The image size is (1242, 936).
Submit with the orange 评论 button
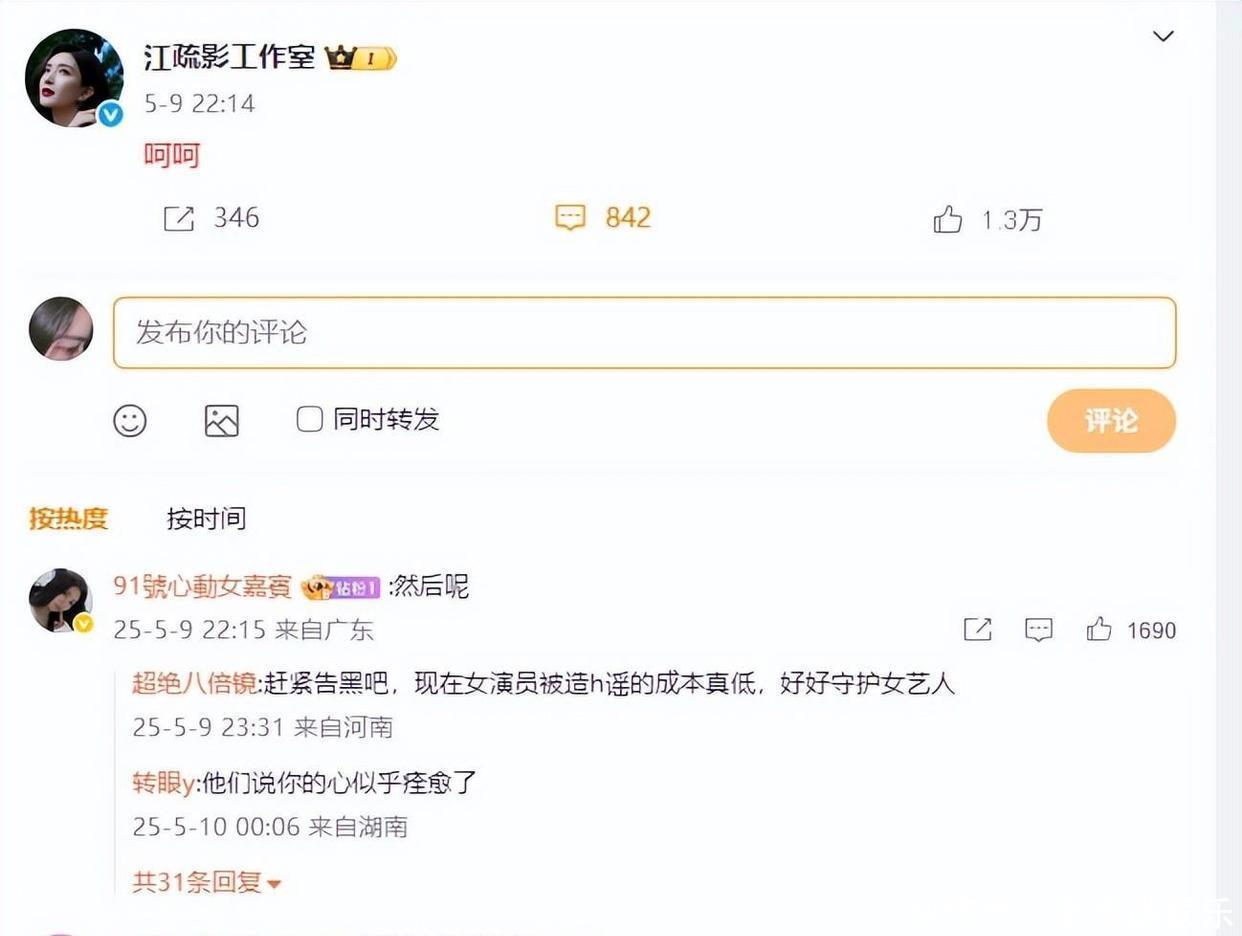(1111, 420)
